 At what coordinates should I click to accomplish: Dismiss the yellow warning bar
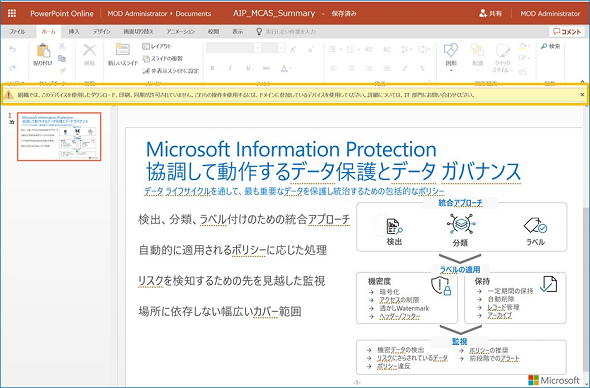tap(582, 94)
